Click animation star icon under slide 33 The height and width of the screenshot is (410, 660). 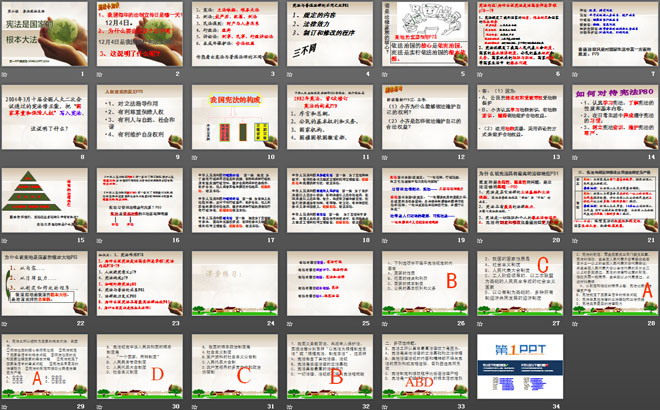385,407
